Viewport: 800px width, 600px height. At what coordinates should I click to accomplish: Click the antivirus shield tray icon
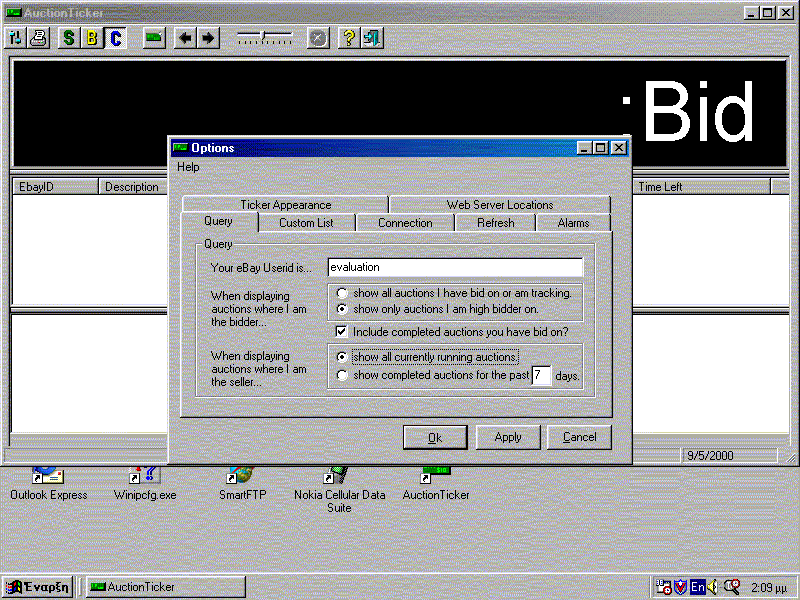point(681,587)
